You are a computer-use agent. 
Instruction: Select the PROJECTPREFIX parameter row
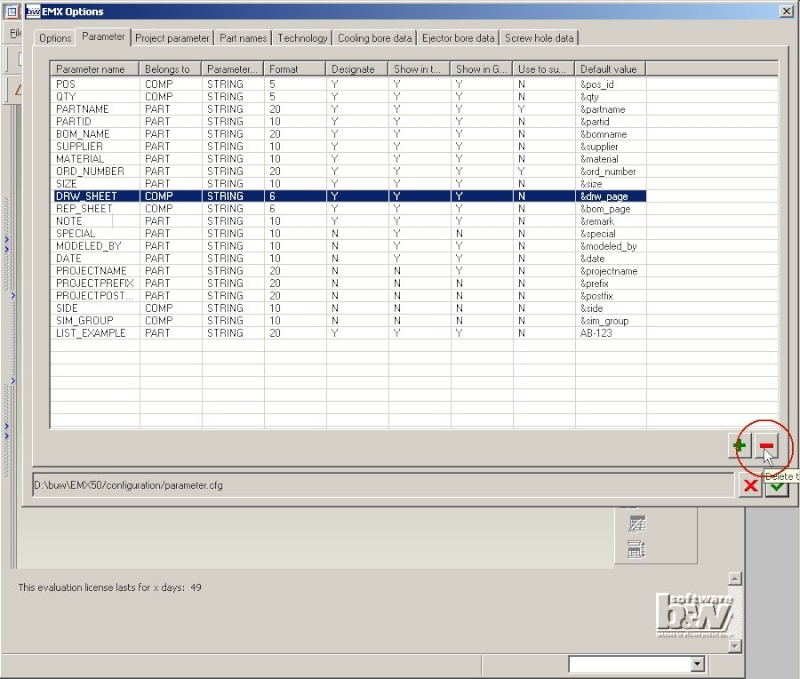pyautogui.click(x=349, y=283)
